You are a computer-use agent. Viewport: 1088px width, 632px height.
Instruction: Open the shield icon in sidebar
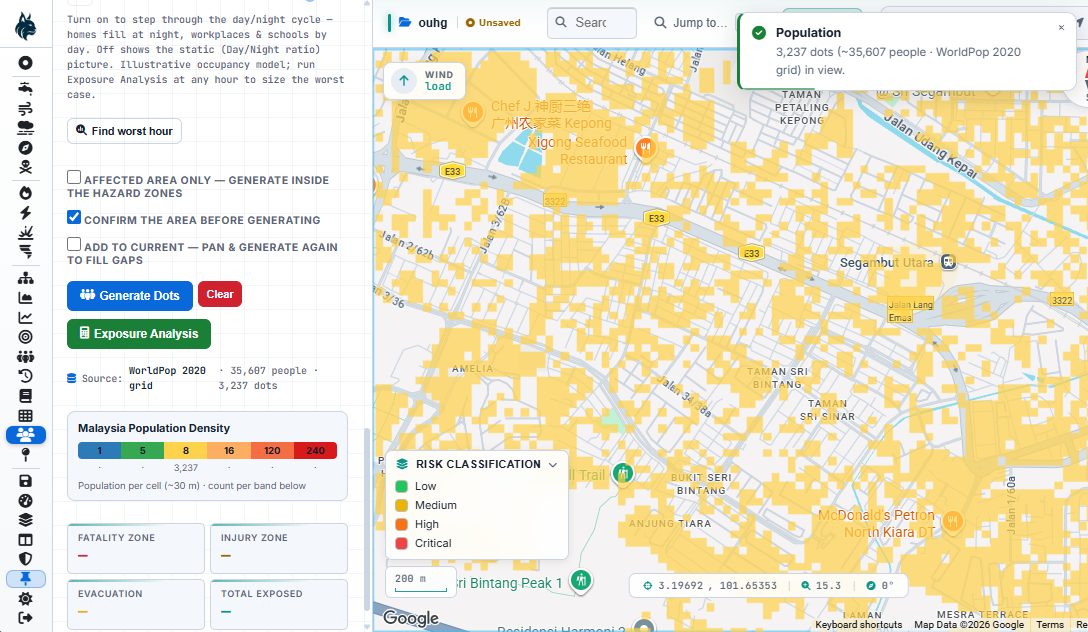point(26,558)
